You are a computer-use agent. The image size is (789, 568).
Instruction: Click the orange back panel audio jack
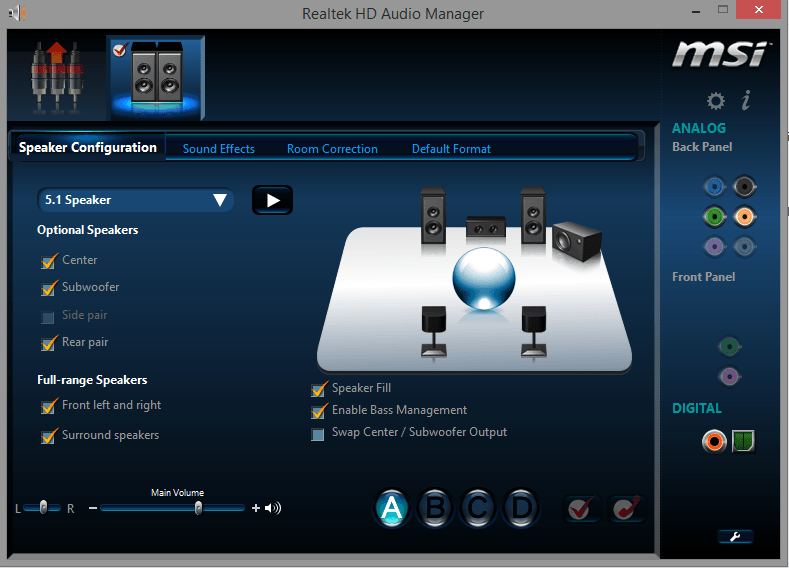(x=743, y=216)
